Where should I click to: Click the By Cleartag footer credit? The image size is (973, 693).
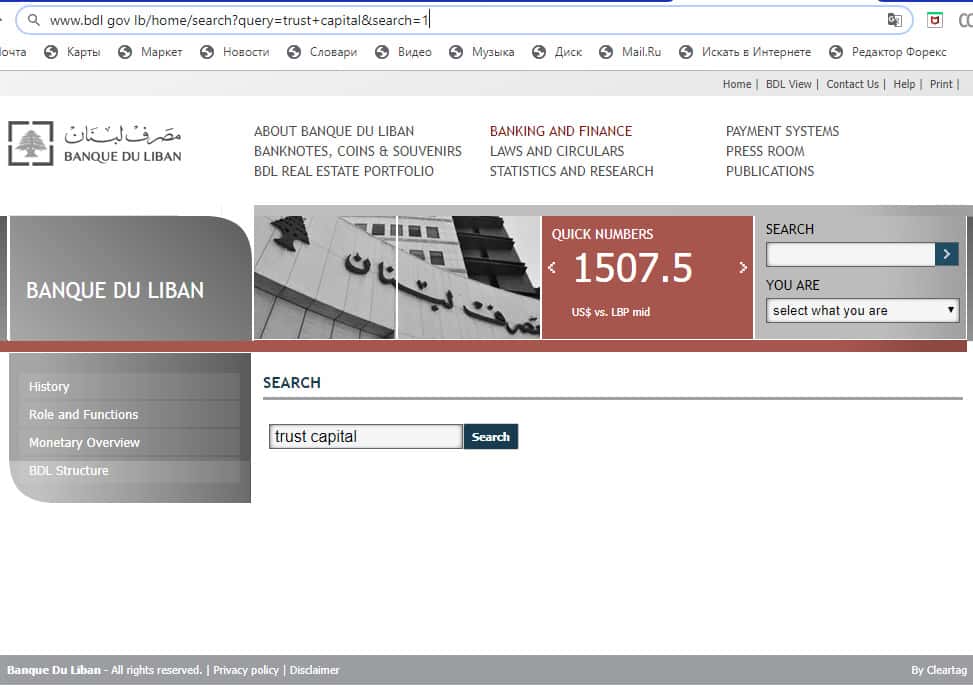click(x=939, y=670)
